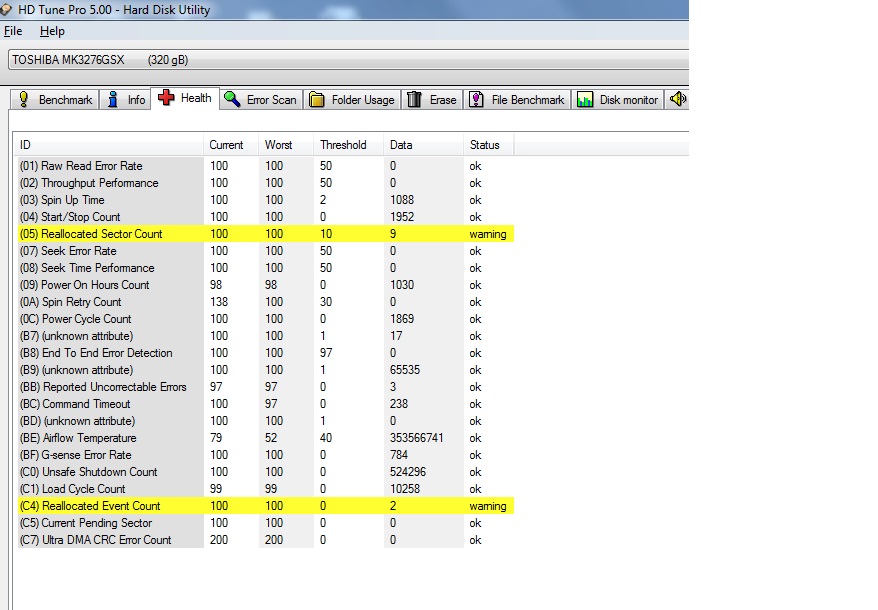878x610 pixels.
Task: Select the (BD) unknown attribute row
Action: 266,421
